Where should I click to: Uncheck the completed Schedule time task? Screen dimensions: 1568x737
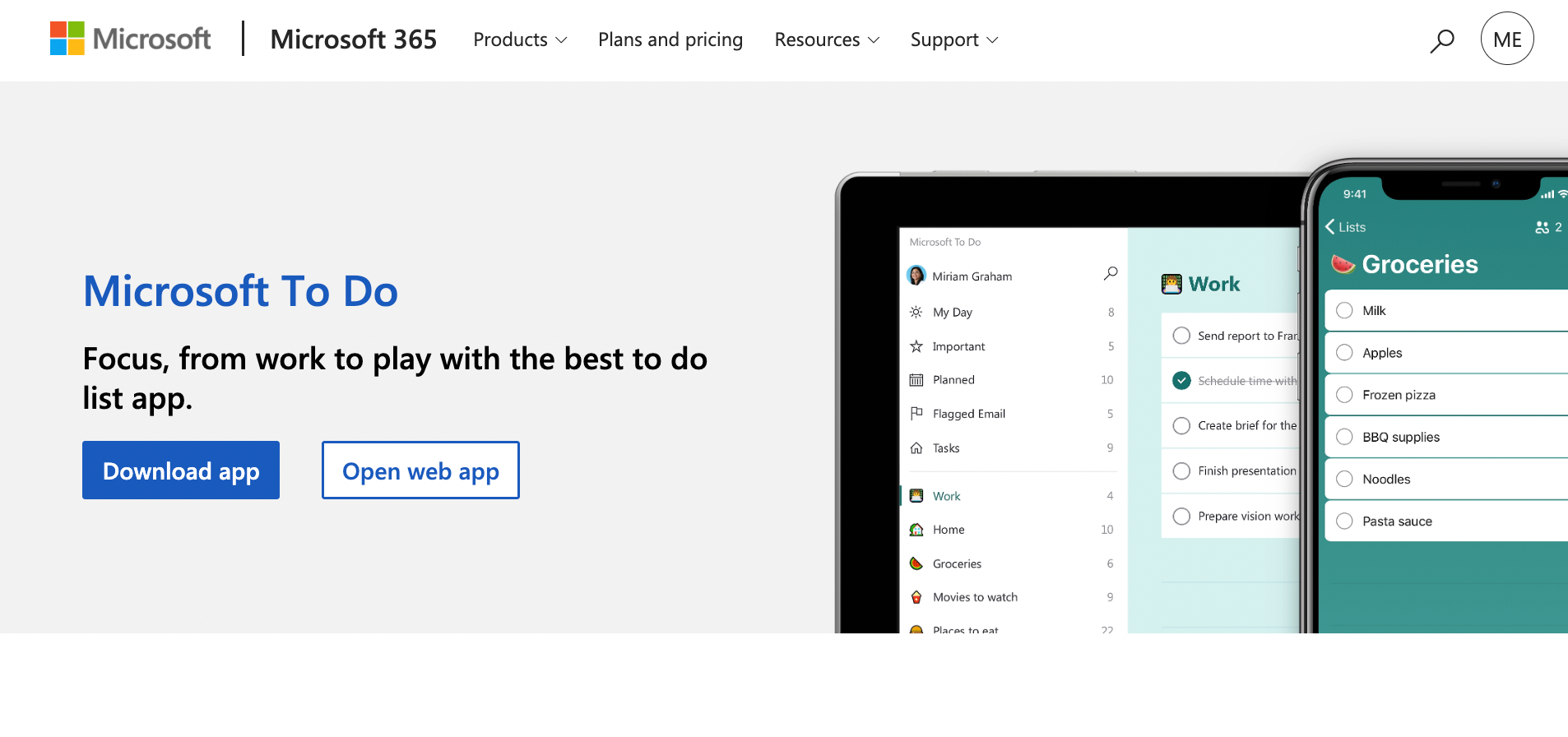click(x=1181, y=381)
